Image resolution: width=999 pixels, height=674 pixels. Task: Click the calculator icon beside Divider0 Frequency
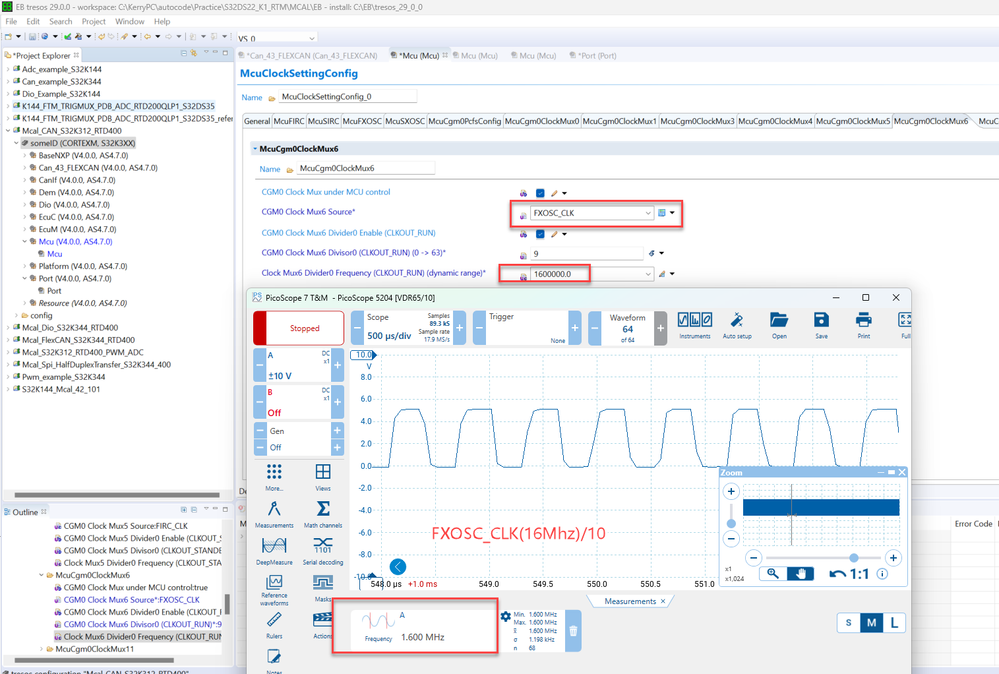(662, 274)
